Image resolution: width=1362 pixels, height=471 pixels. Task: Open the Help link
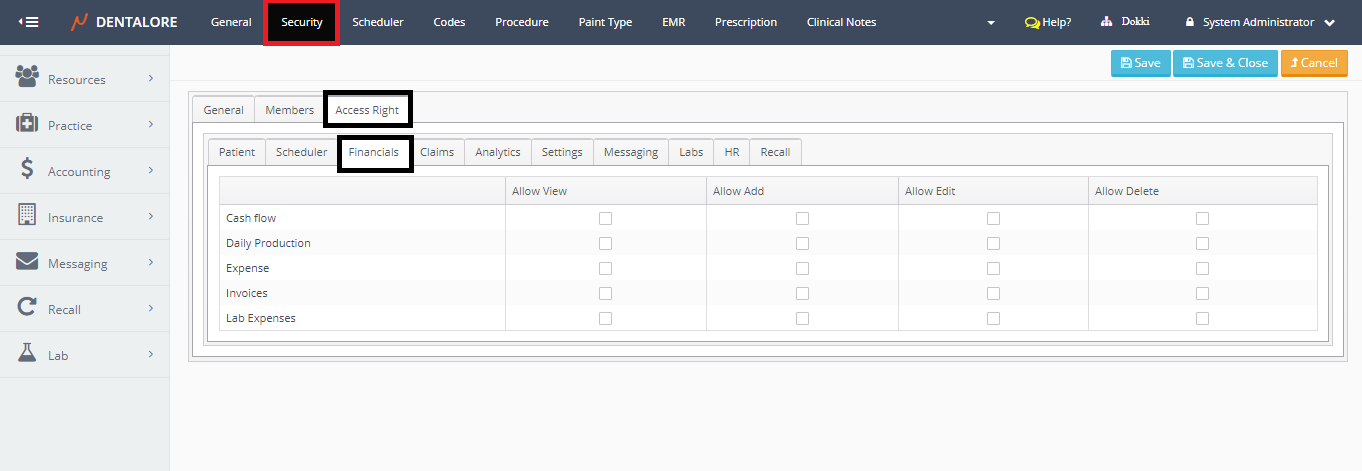[1048, 22]
